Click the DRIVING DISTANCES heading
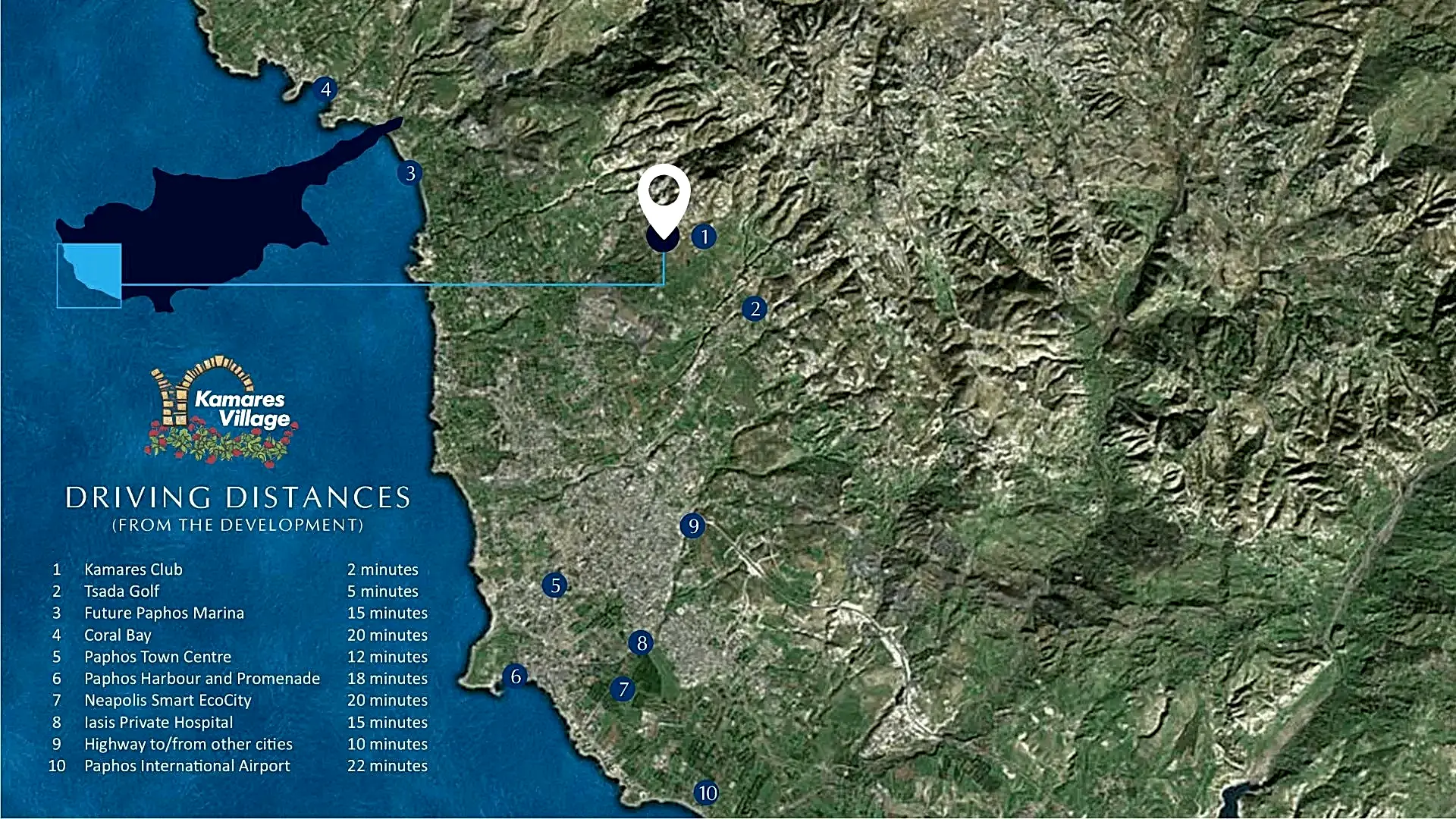 [238, 497]
